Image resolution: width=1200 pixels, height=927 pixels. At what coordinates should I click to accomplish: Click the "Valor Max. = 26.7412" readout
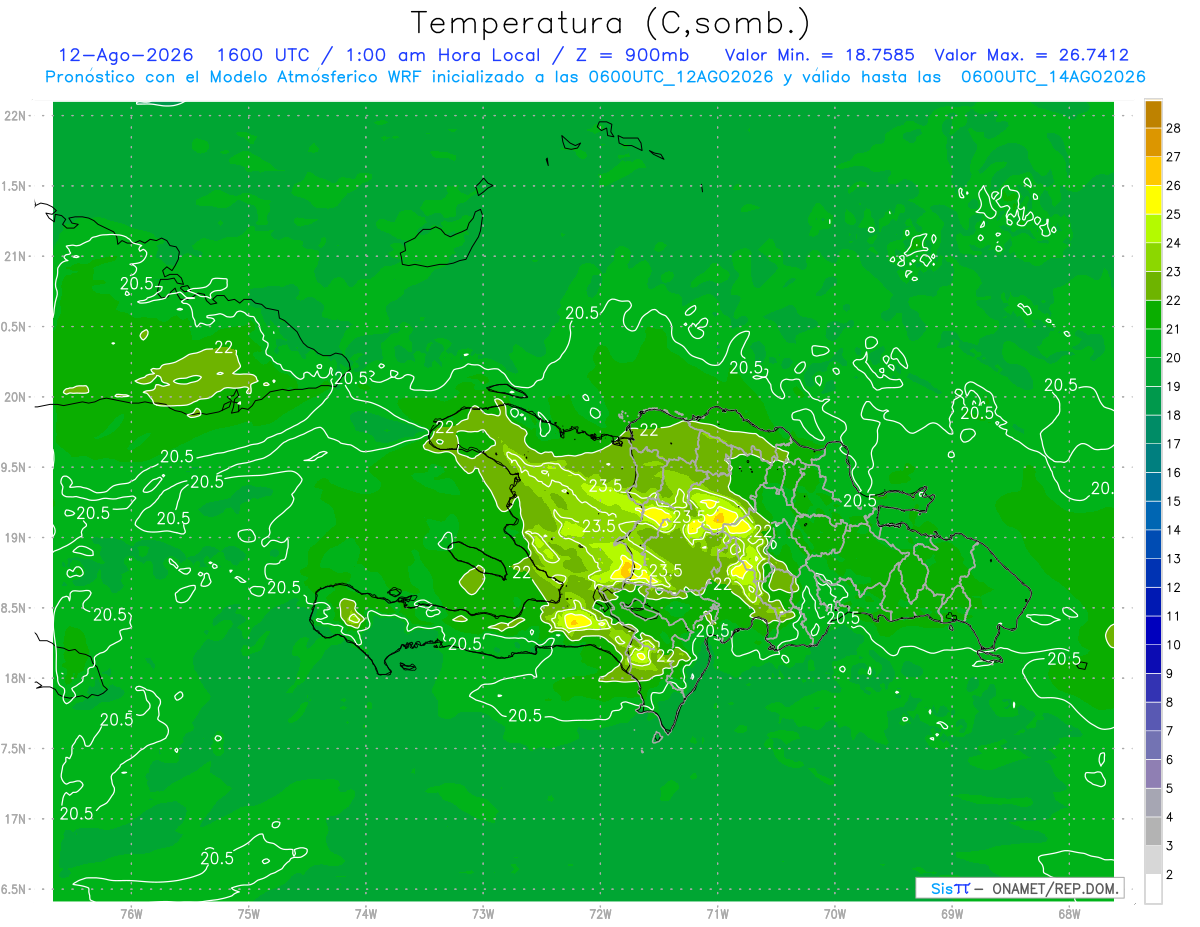pyautogui.click(x=1031, y=55)
